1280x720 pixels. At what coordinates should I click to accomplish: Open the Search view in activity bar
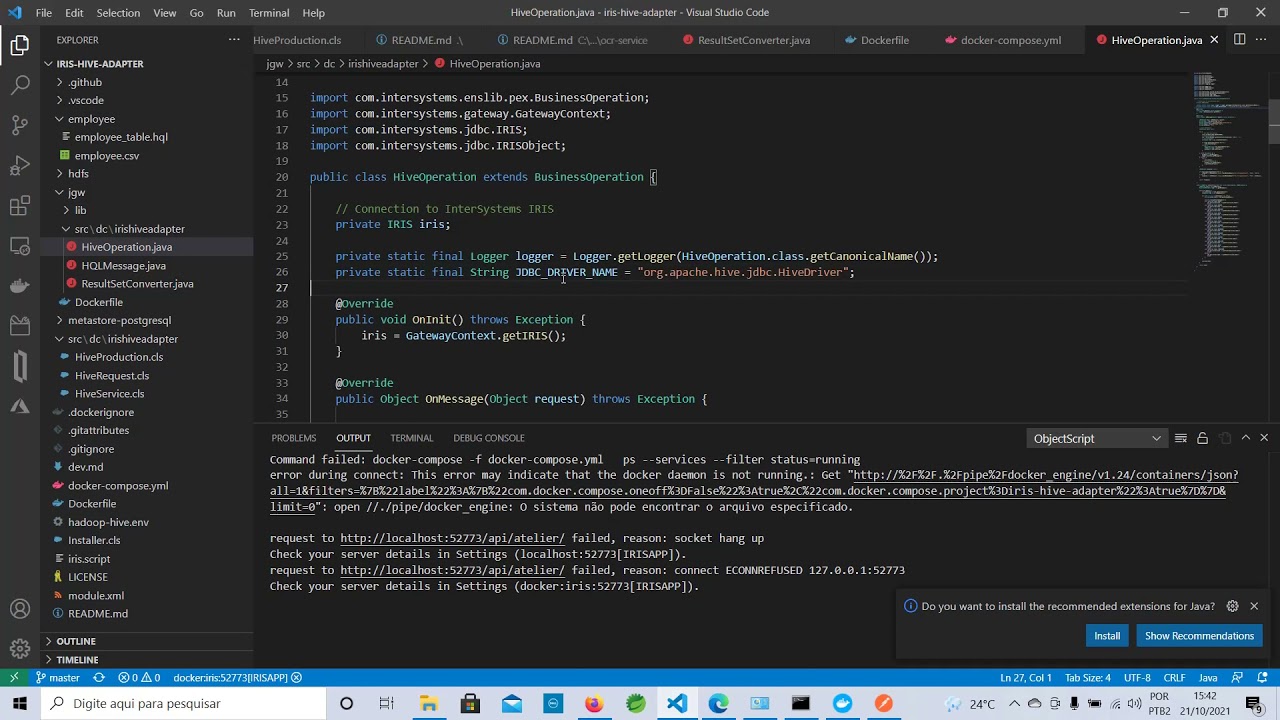(x=20, y=85)
